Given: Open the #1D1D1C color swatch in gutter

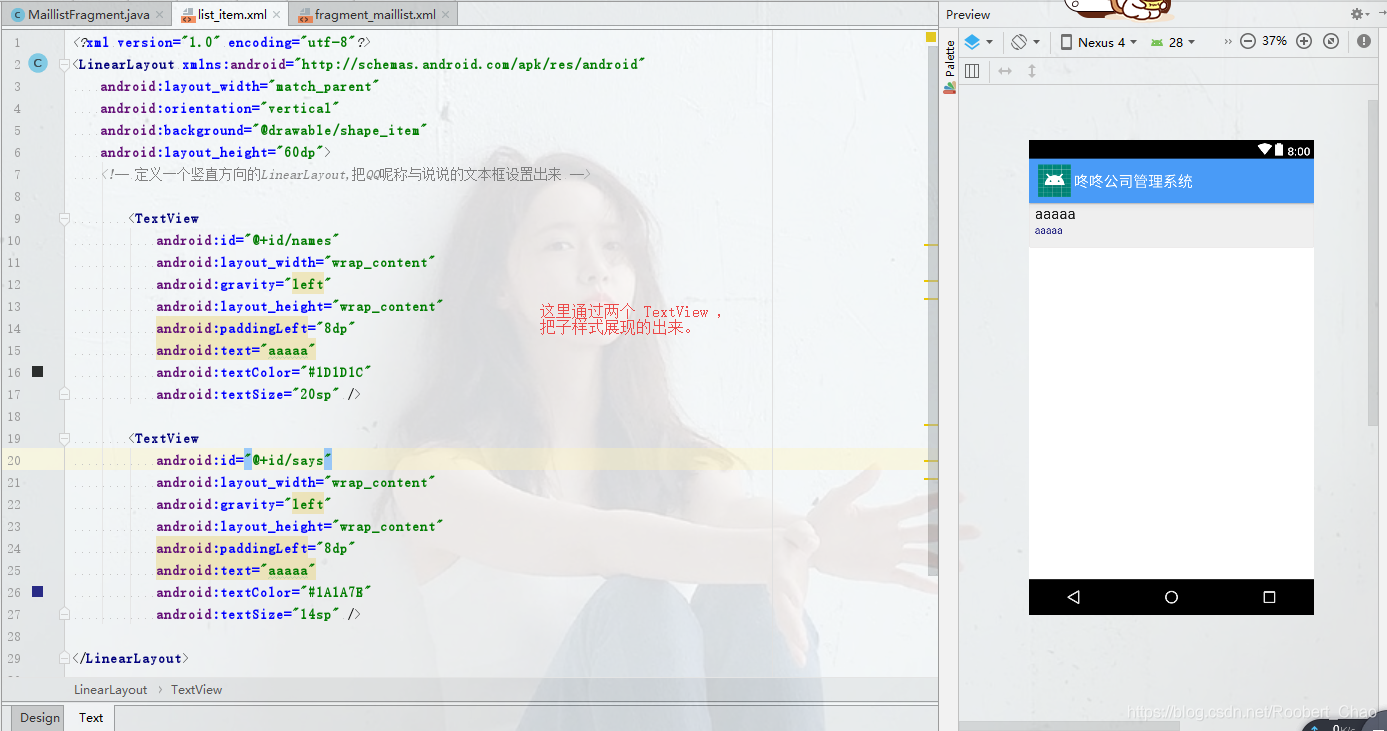Looking at the screenshot, I should tap(38, 372).
